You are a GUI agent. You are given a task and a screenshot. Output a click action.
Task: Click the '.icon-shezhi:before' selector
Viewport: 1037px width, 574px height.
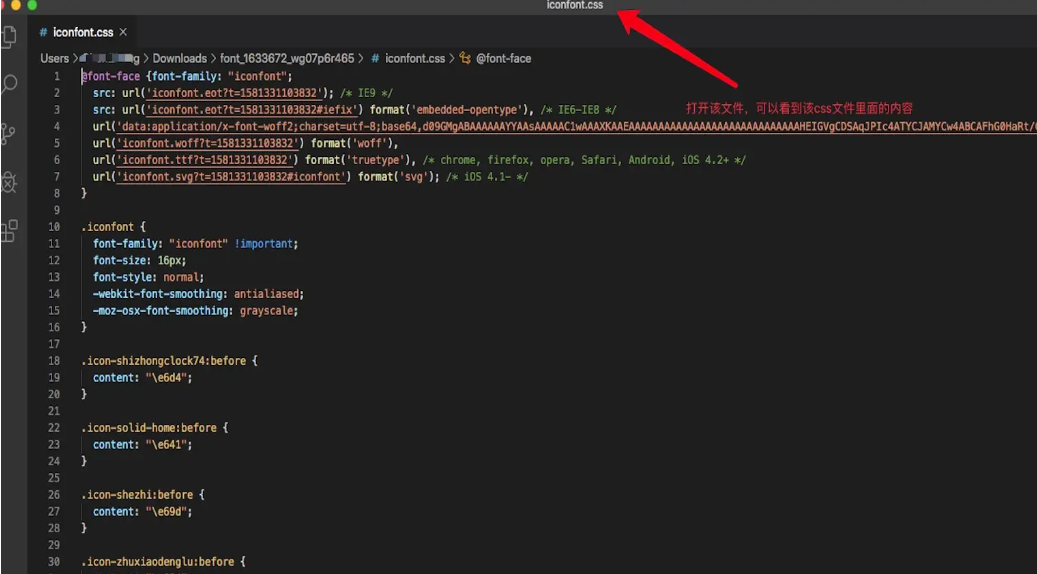coord(138,495)
